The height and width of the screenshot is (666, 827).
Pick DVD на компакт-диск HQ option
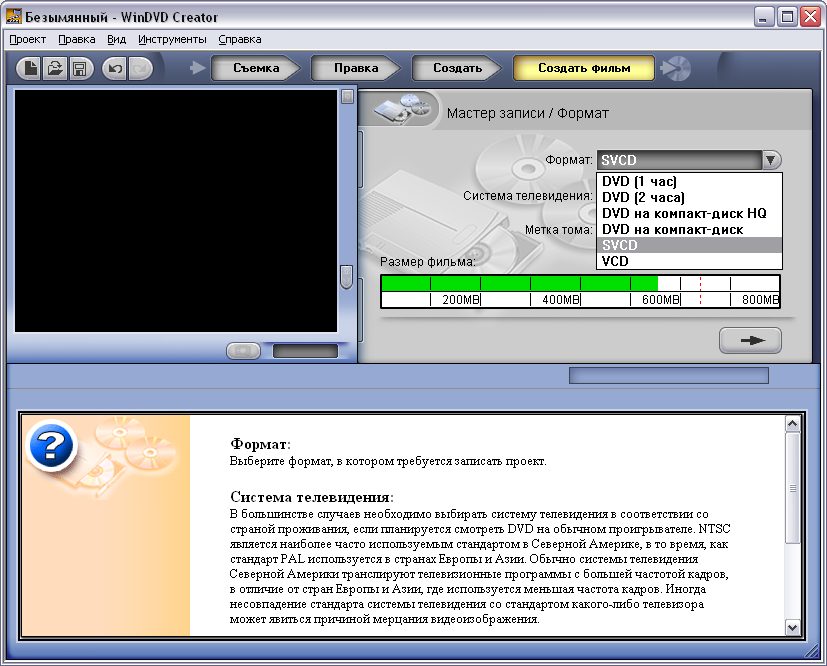coord(683,213)
